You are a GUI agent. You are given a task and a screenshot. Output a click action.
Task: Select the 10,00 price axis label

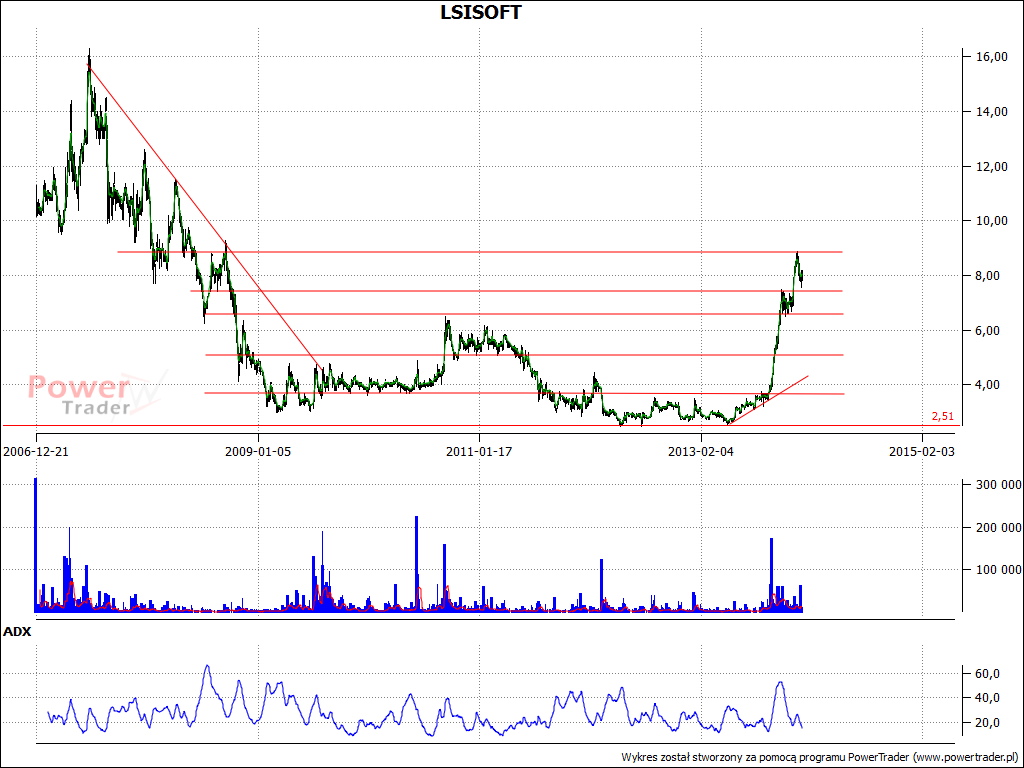coord(993,221)
